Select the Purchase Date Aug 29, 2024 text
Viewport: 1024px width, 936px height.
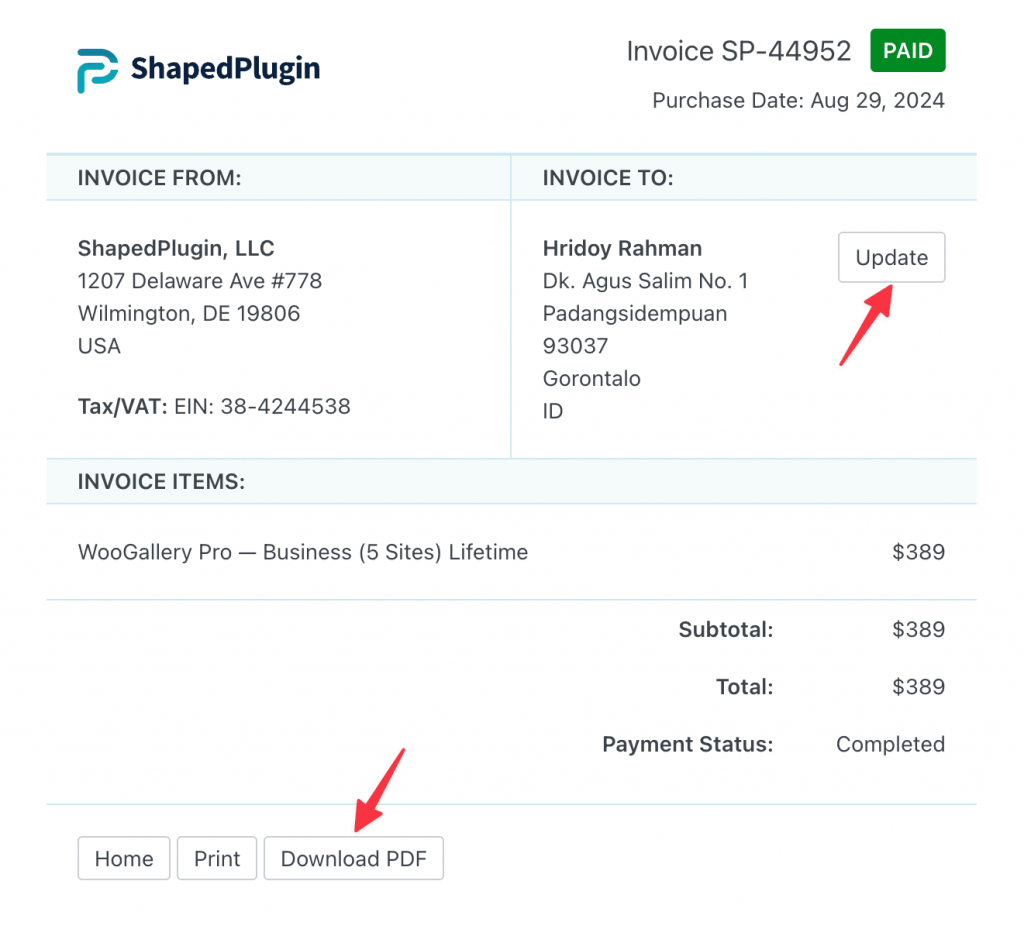click(798, 101)
